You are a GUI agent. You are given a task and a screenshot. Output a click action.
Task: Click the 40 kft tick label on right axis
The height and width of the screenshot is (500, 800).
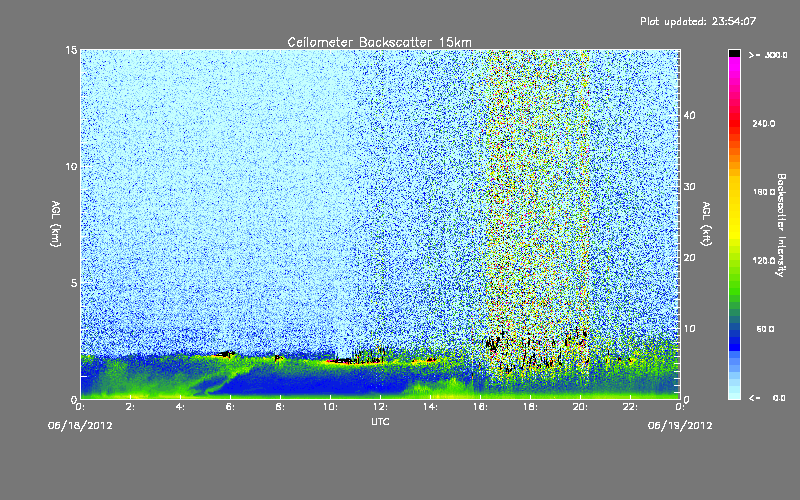coord(690,115)
